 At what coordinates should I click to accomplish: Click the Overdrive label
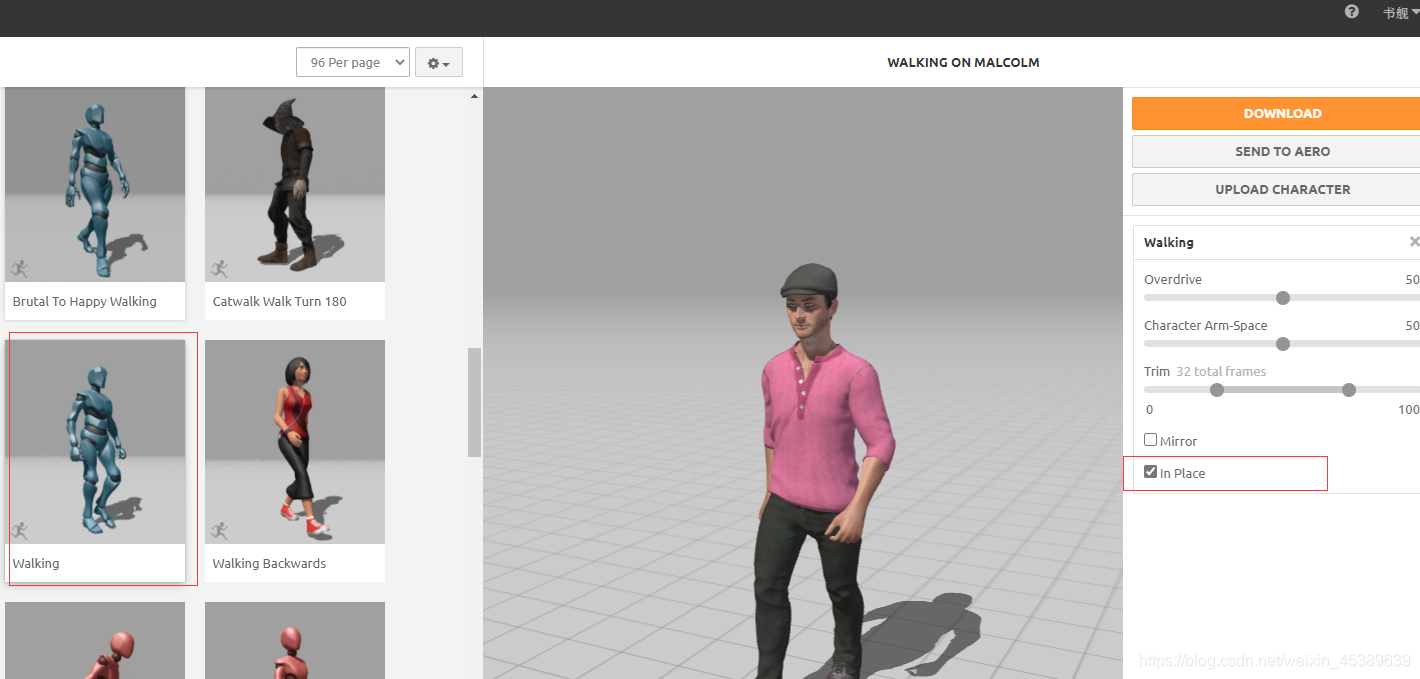click(x=1173, y=279)
